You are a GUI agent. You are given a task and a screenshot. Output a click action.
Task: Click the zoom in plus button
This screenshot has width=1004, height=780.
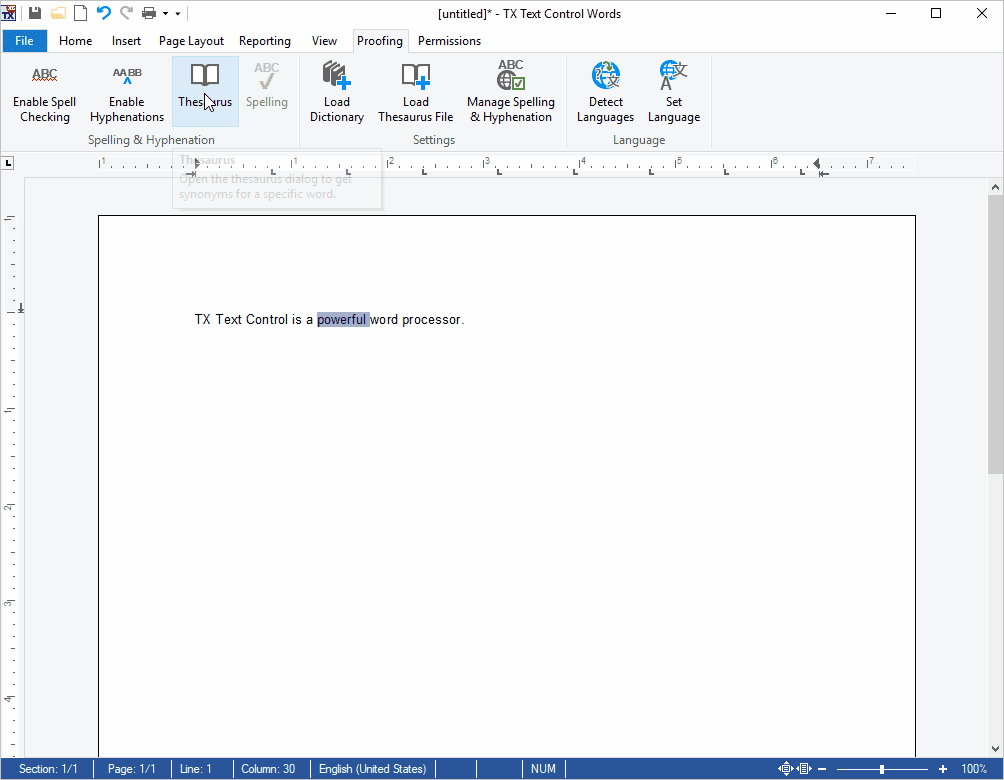pyautogui.click(x=942, y=769)
